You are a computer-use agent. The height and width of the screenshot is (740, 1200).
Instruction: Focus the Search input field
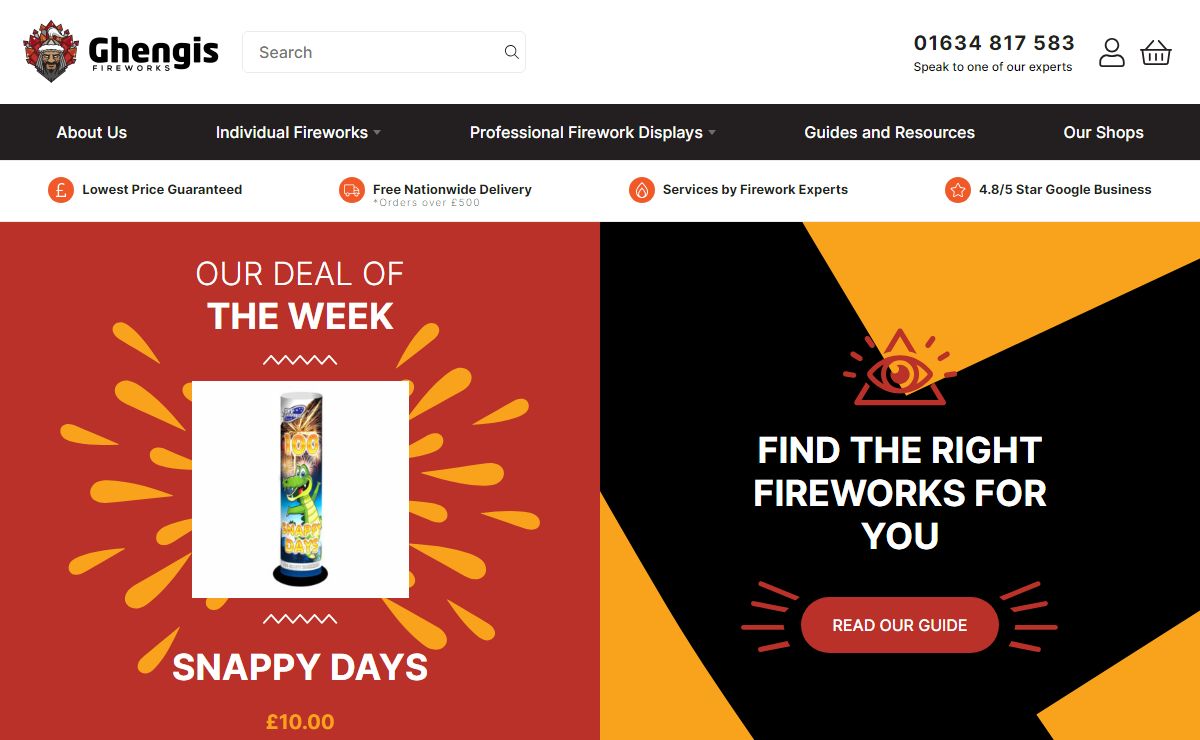pos(384,52)
